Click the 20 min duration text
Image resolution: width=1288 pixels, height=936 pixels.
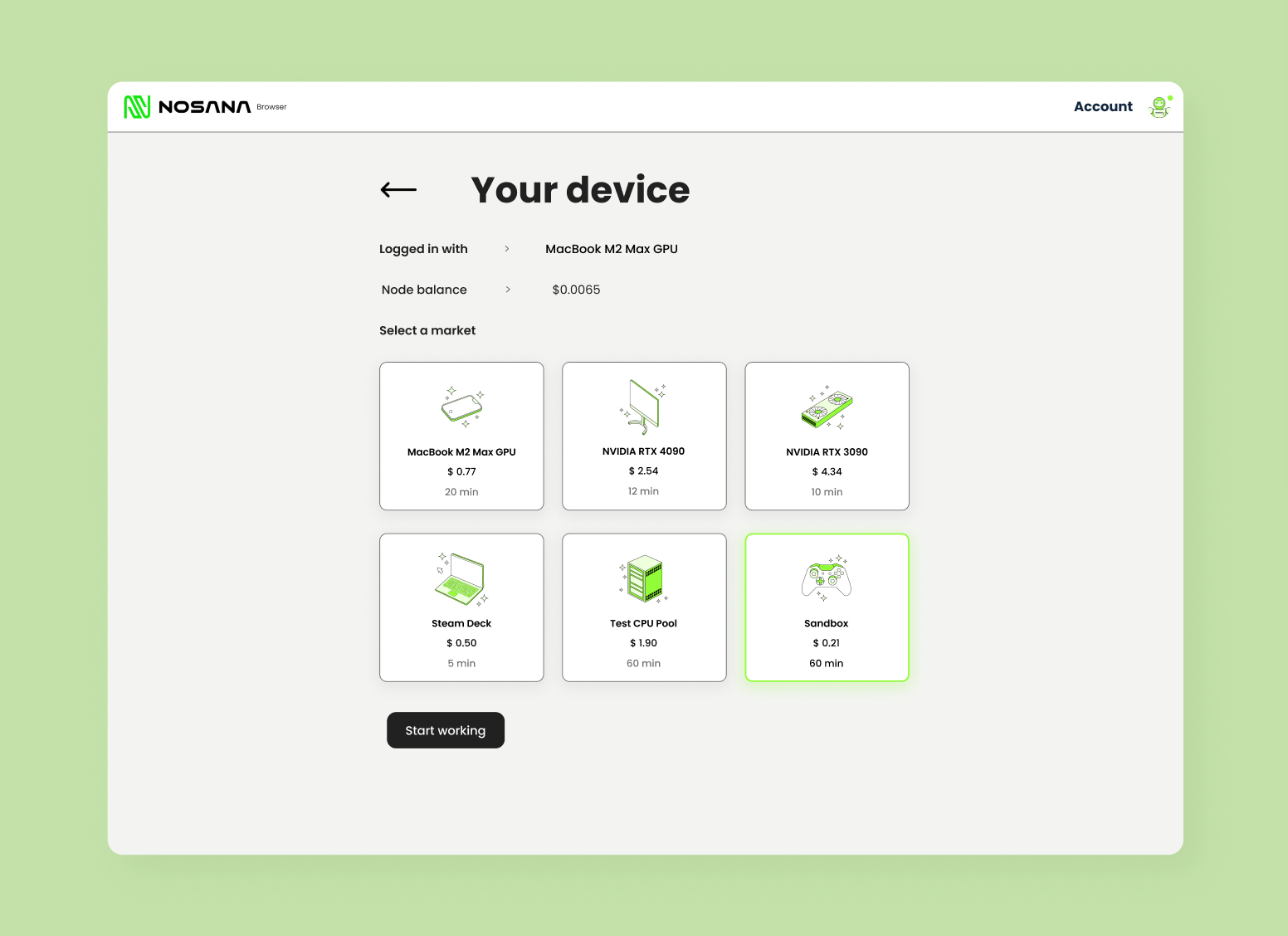(x=461, y=492)
